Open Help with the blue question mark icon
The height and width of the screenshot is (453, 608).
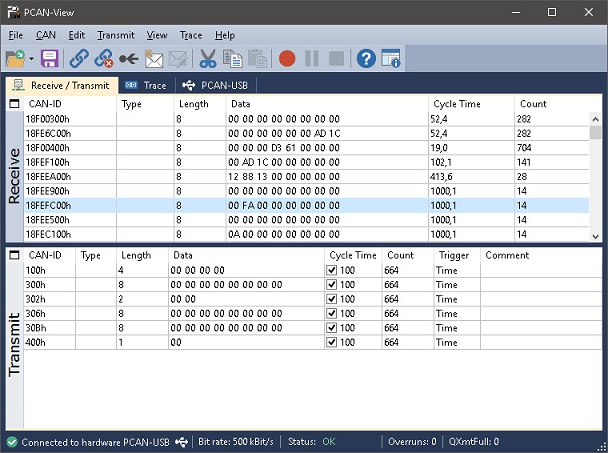click(366, 59)
